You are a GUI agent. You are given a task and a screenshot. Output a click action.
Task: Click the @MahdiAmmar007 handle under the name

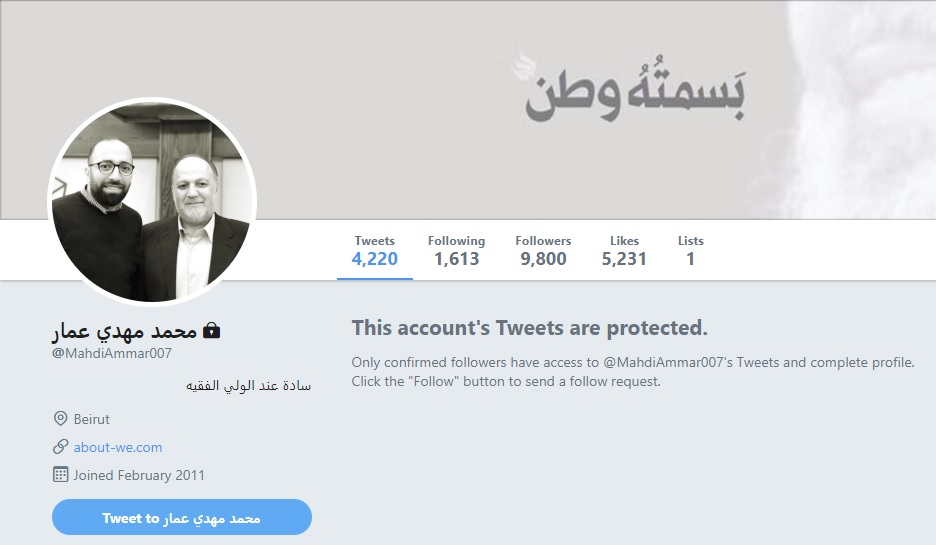pyautogui.click(x=112, y=353)
